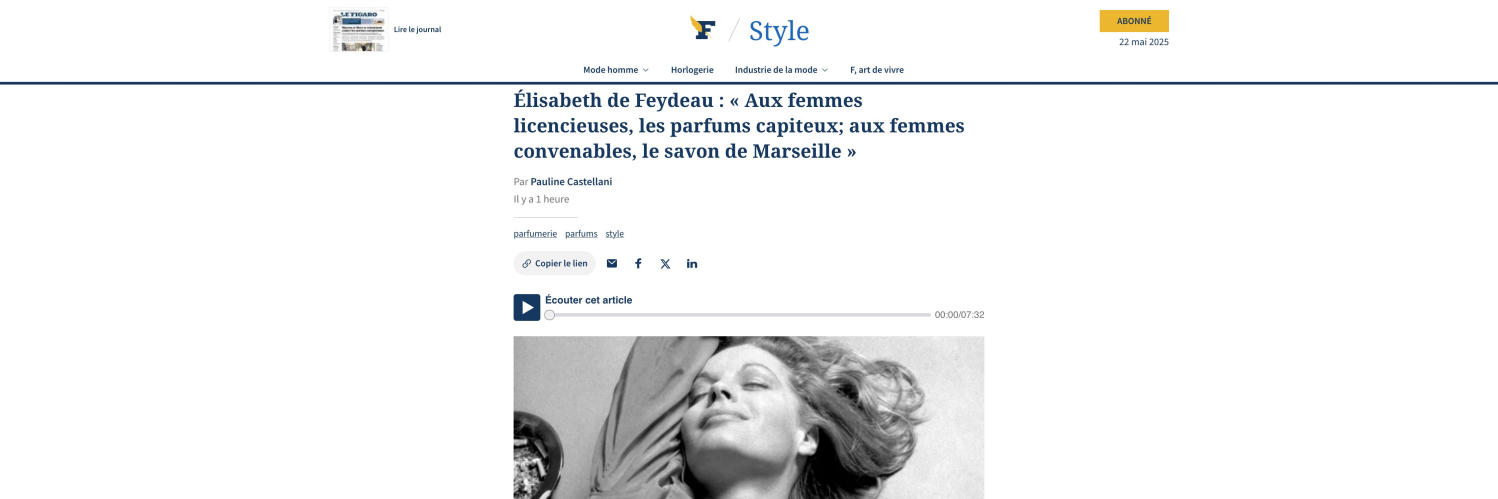Viewport: 1498px width, 499px height.
Task: Share article on X icon
Action: [x=665, y=264]
